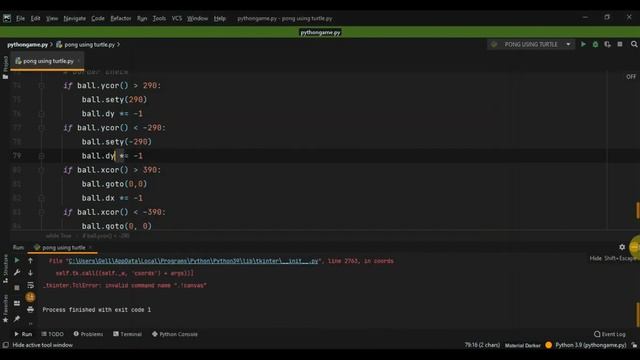Fold the block at line 'if ball.ycor() > 290:'
This screenshot has width=640, height=360.
[x=41, y=86]
